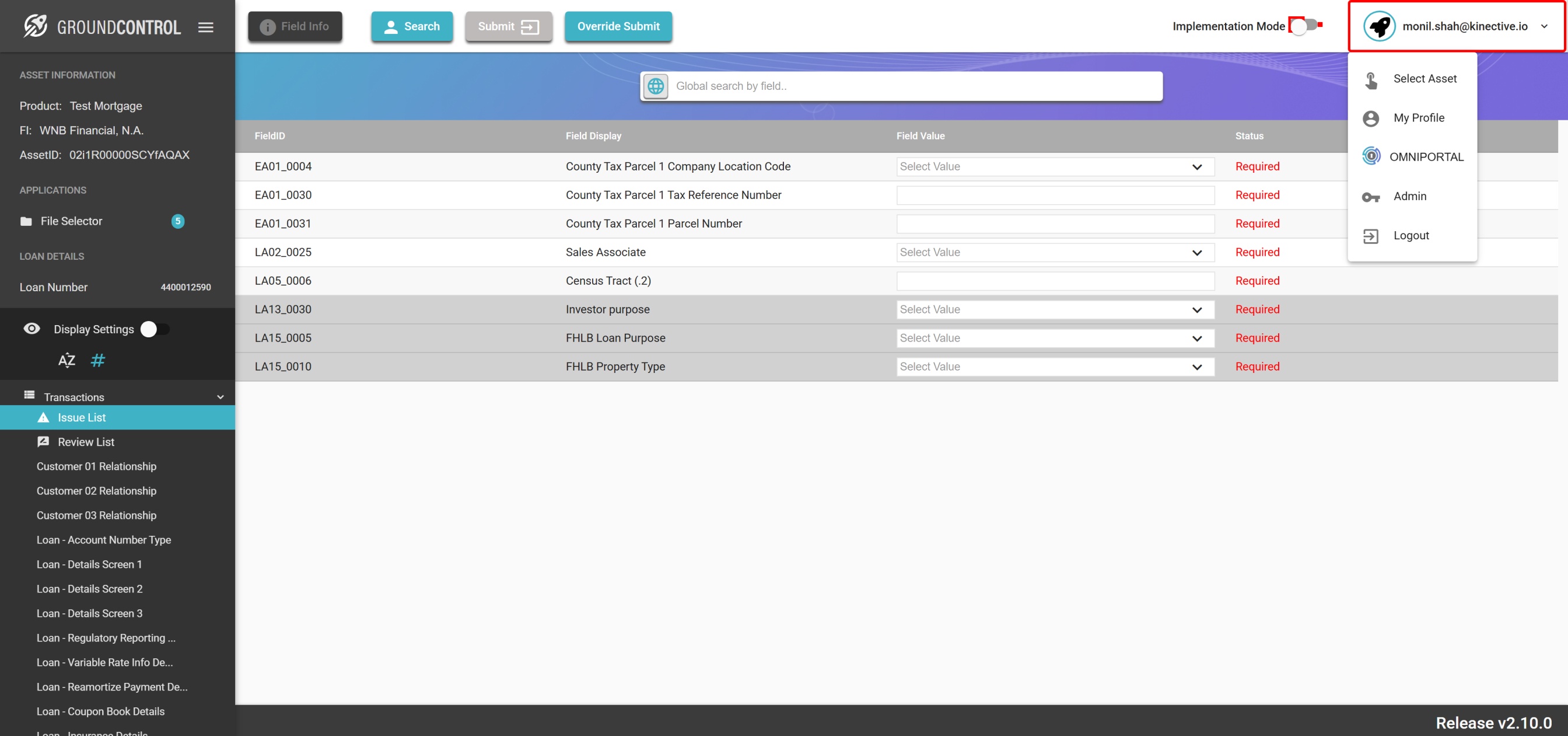Click the hamburger menu icon beside GroundControl logo
The image size is (1568, 736).
coord(206,27)
